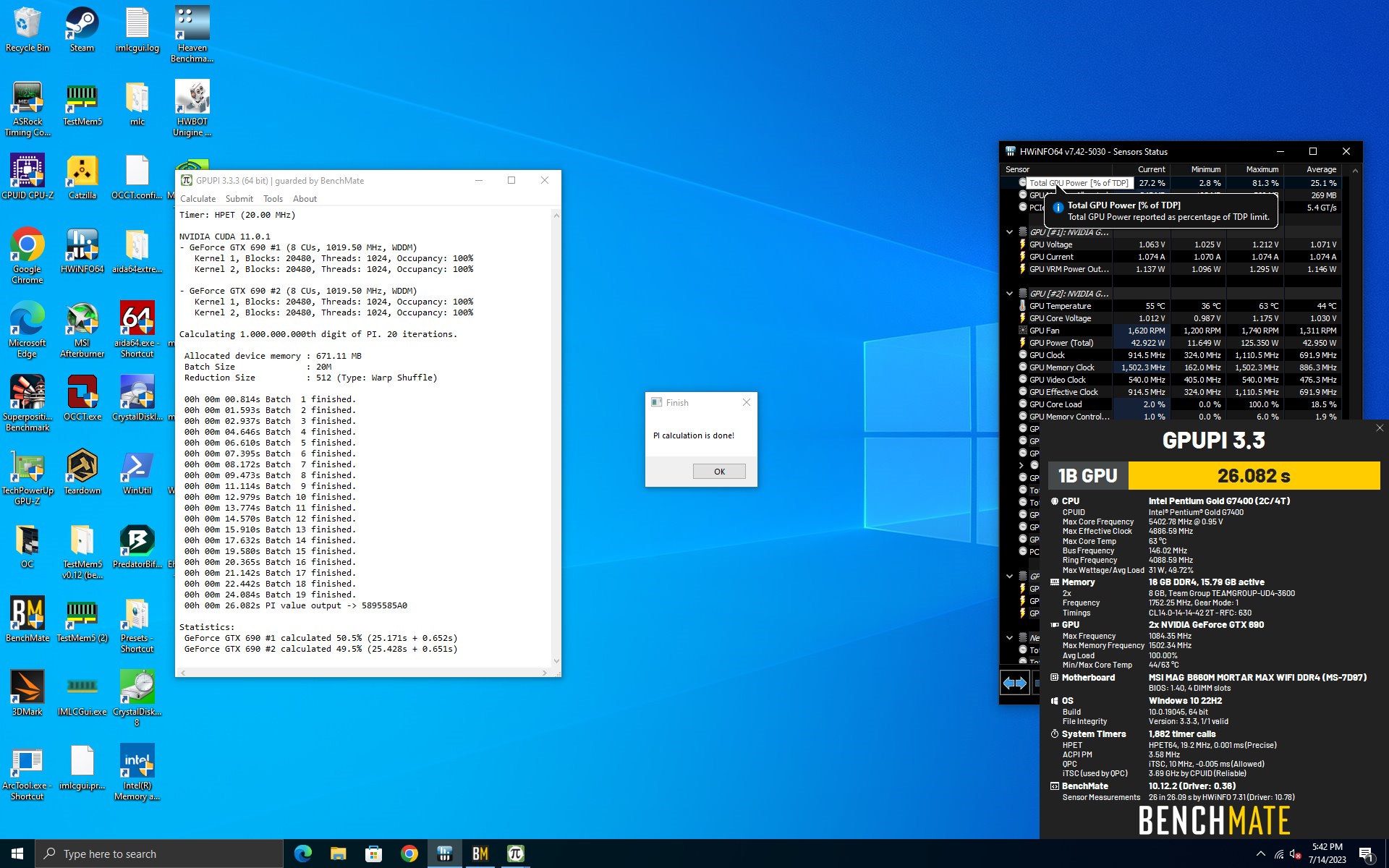The width and height of the screenshot is (1389, 868).
Task: Expand the nested sensor row chevron
Action: (1021, 465)
